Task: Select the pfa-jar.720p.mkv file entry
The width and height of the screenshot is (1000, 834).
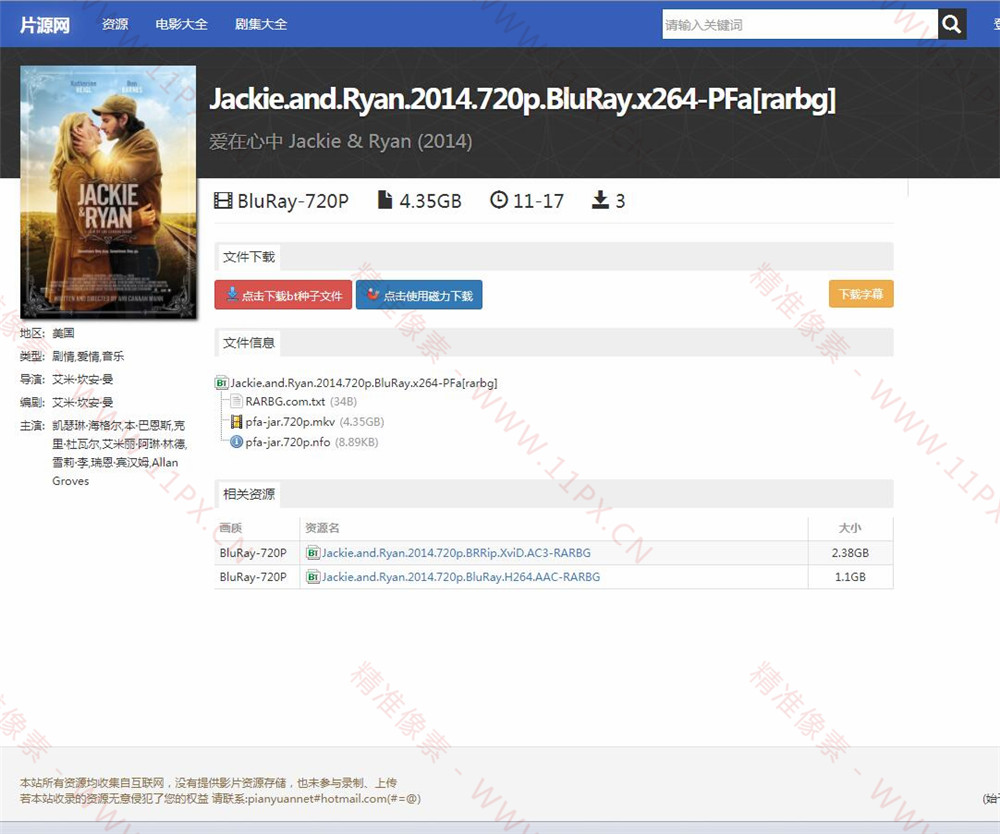Action: point(290,421)
